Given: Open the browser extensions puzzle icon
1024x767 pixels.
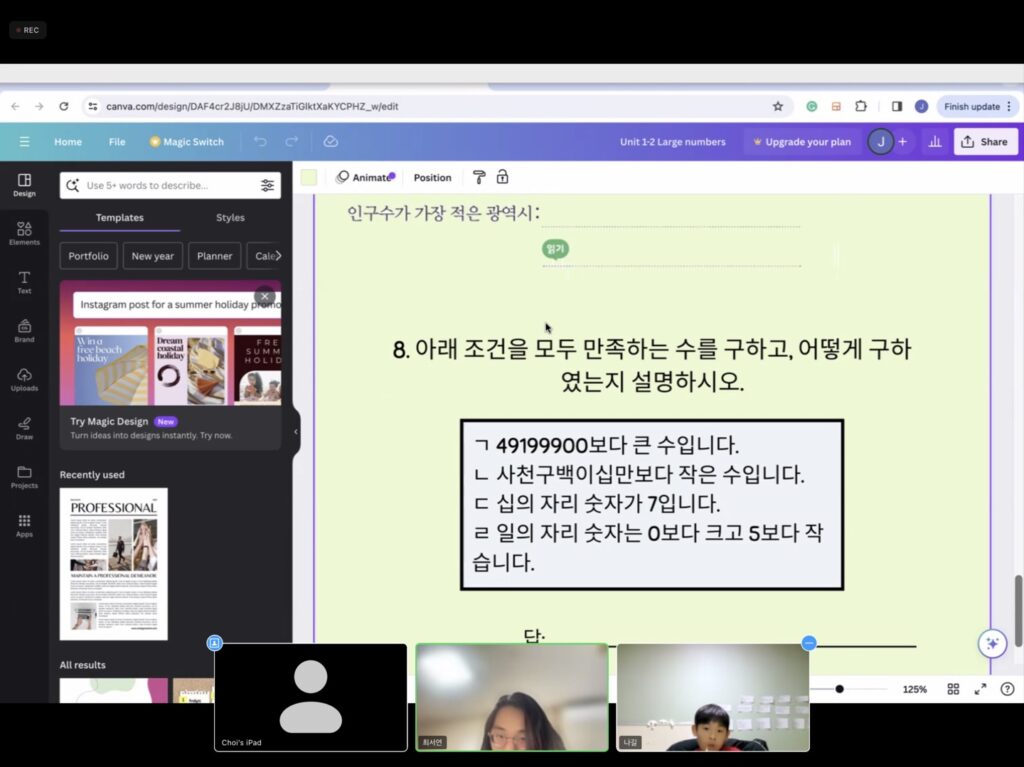Looking at the screenshot, I should pyautogui.click(x=861, y=106).
